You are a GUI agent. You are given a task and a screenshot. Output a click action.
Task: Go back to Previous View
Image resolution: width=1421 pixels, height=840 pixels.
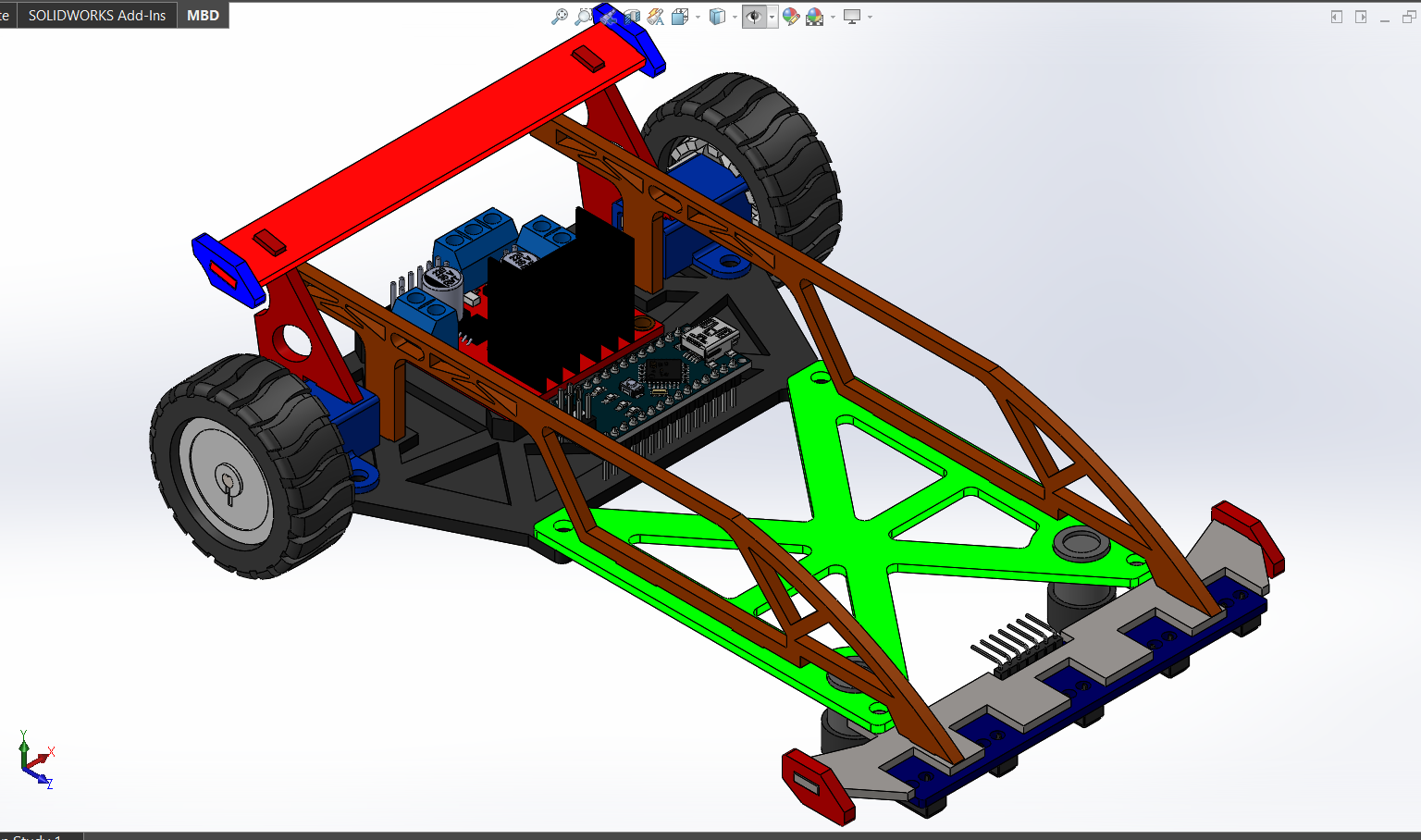[x=608, y=17]
